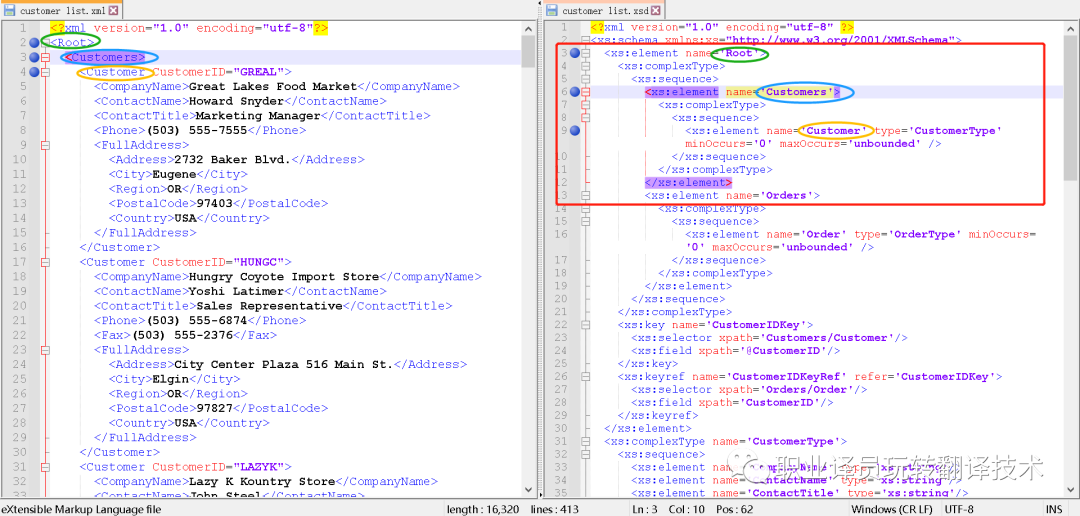This screenshot has height=516, width=1080.
Task: Toggle INS insert mode in status bar
Action: coord(1054,509)
